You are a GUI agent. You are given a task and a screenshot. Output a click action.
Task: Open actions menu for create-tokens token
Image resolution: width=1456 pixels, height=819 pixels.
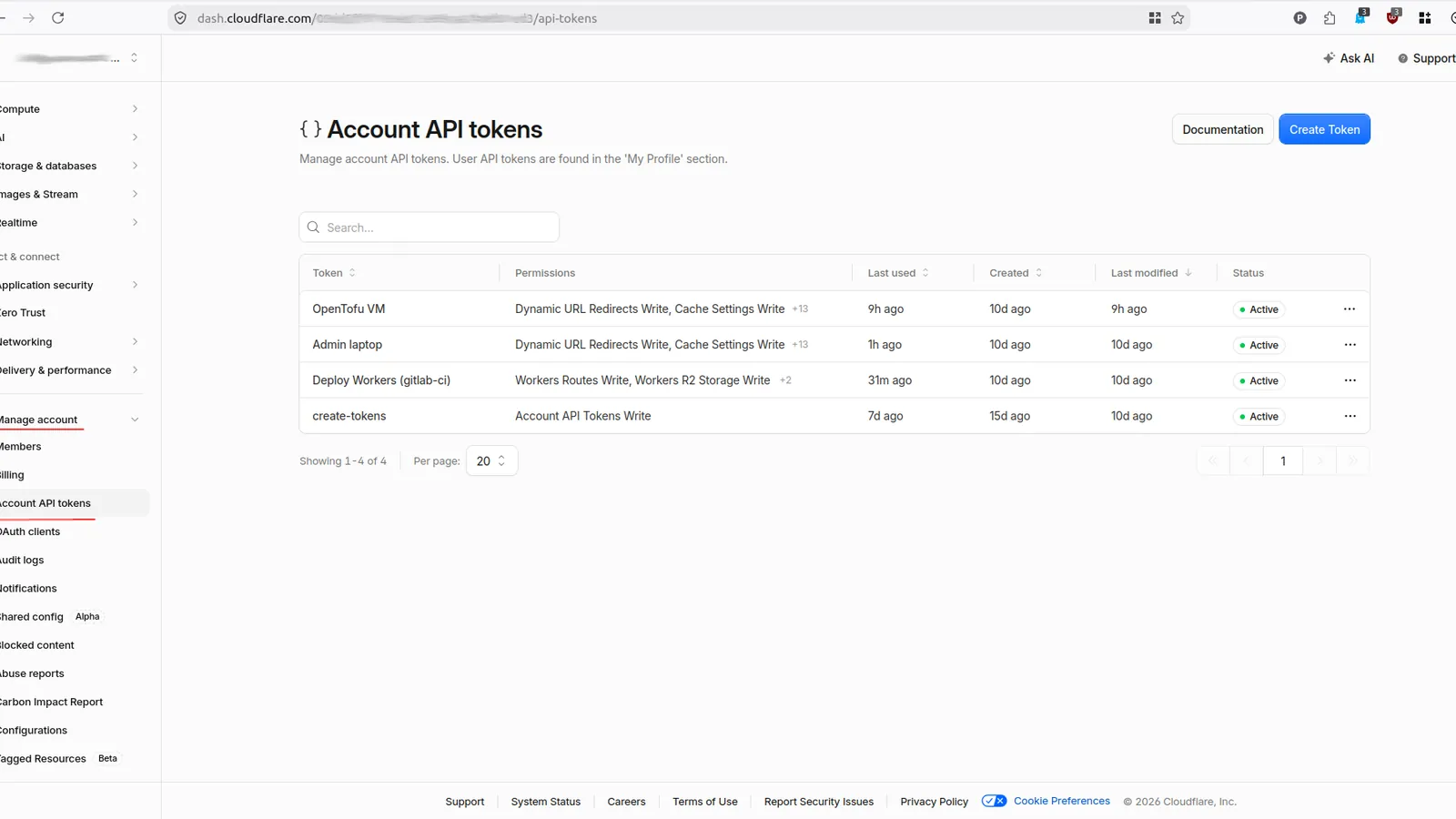point(1350,416)
